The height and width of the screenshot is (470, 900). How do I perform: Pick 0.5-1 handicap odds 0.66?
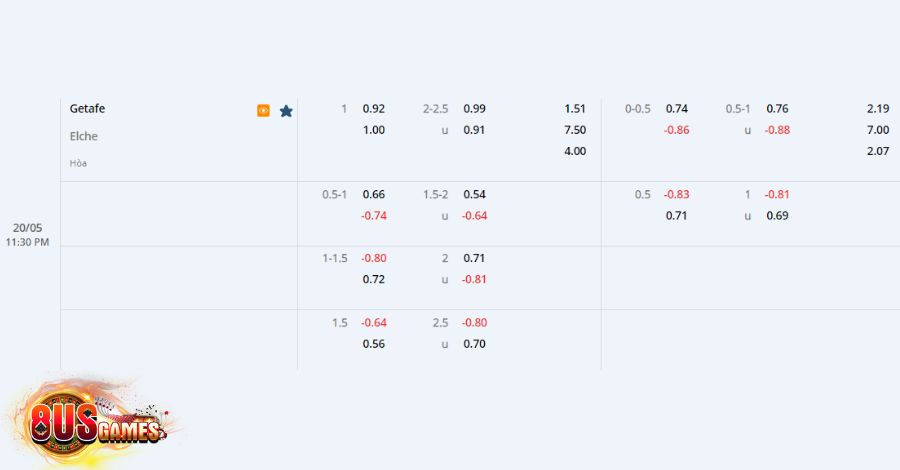point(374,194)
